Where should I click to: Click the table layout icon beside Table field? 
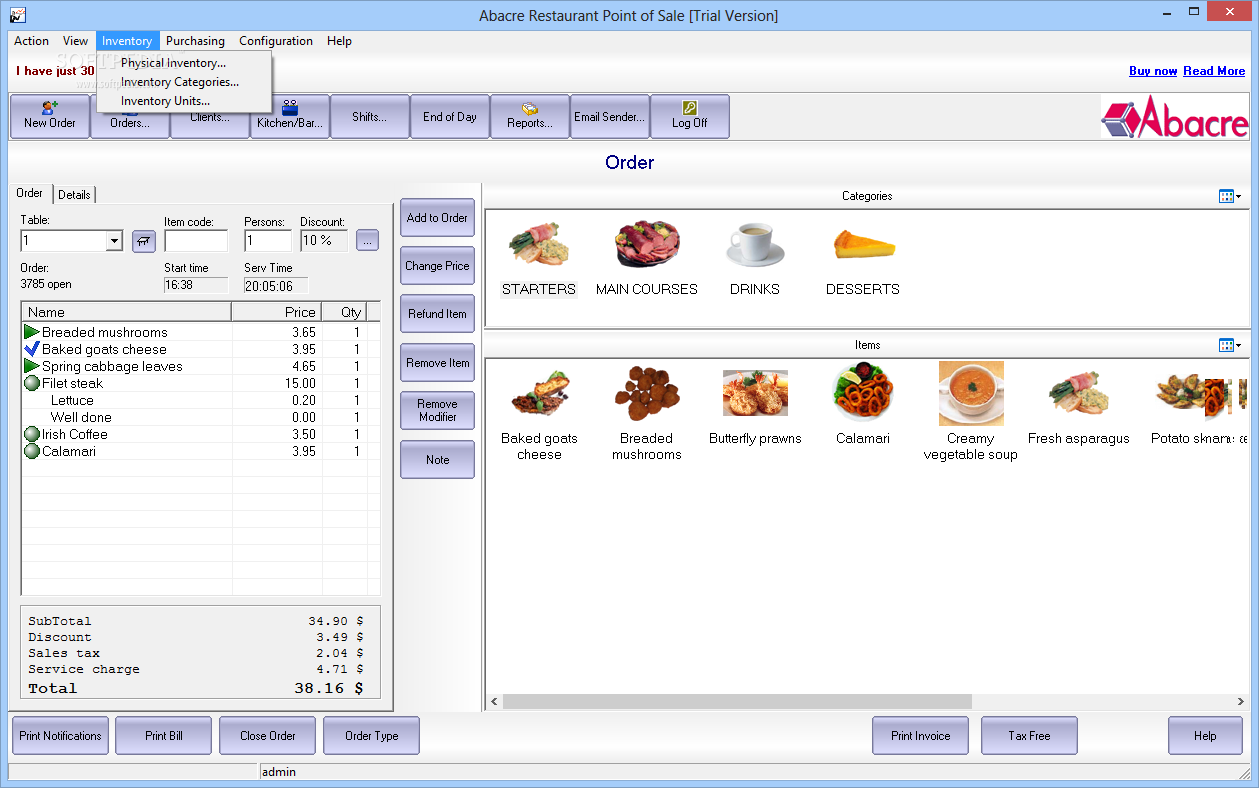[144, 241]
